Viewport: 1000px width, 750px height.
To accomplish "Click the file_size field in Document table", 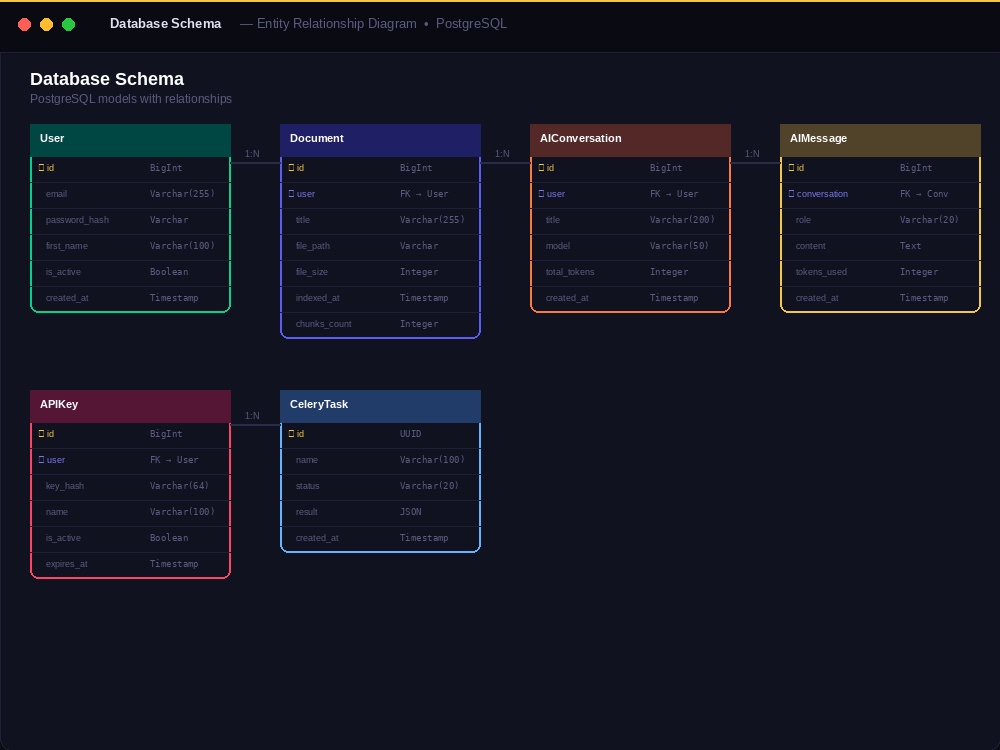I will point(380,272).
